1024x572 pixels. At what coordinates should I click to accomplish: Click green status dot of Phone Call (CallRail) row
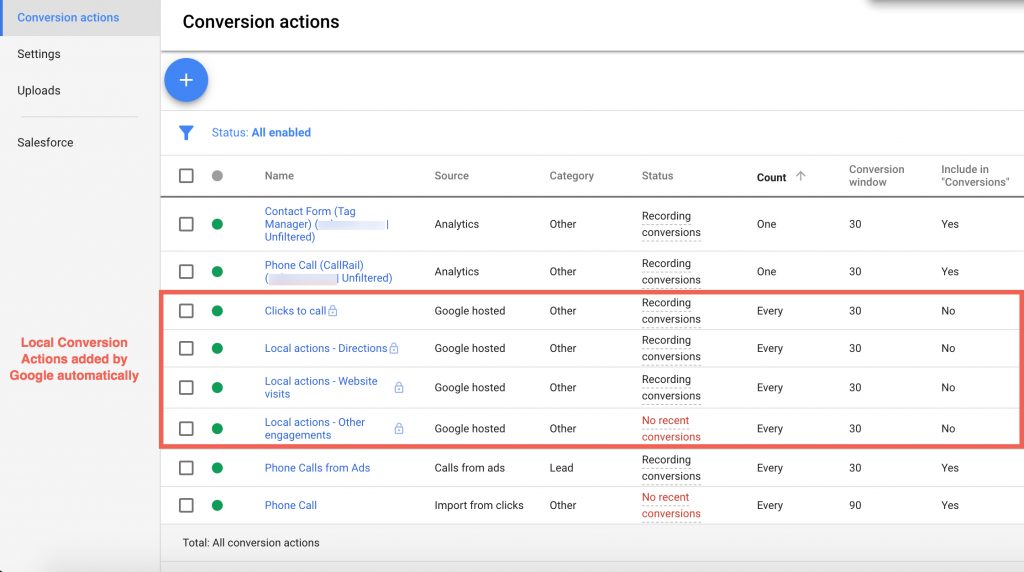pyautogui.click(x=217, y=272)
